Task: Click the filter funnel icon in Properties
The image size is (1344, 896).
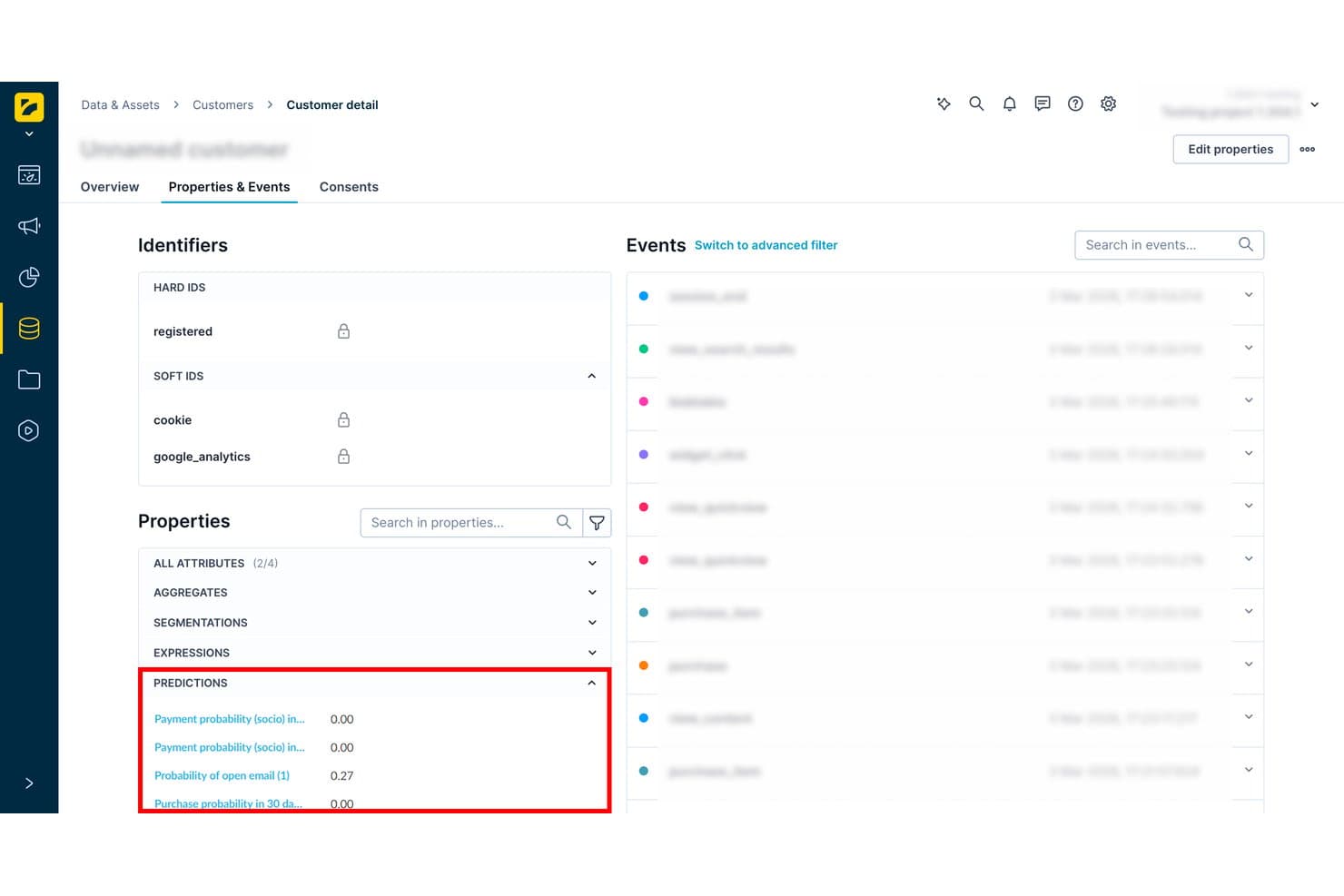Action: [597, 523]
